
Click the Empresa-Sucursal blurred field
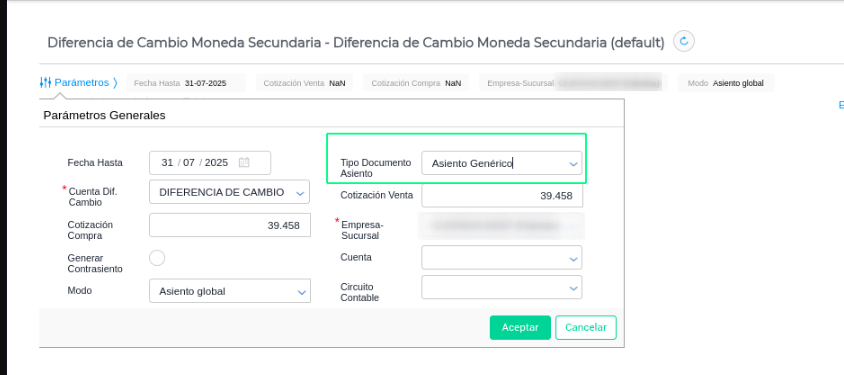point(501,226)
